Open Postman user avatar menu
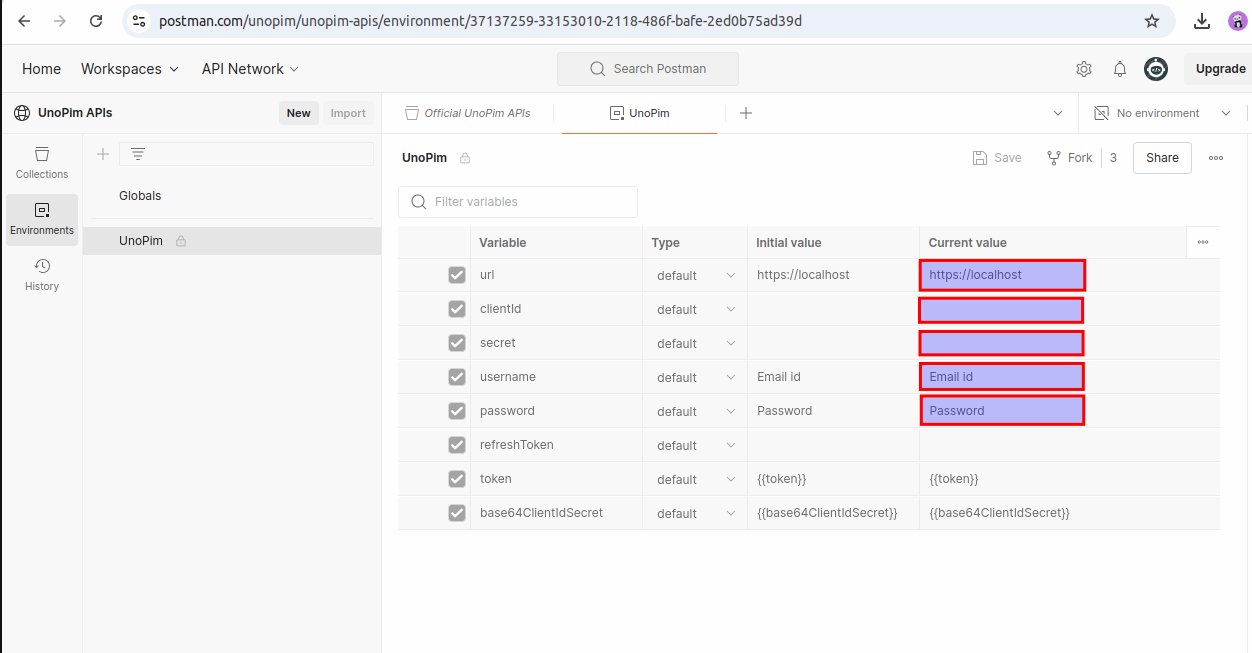The image size is (1252, 653). point(1156,69)
